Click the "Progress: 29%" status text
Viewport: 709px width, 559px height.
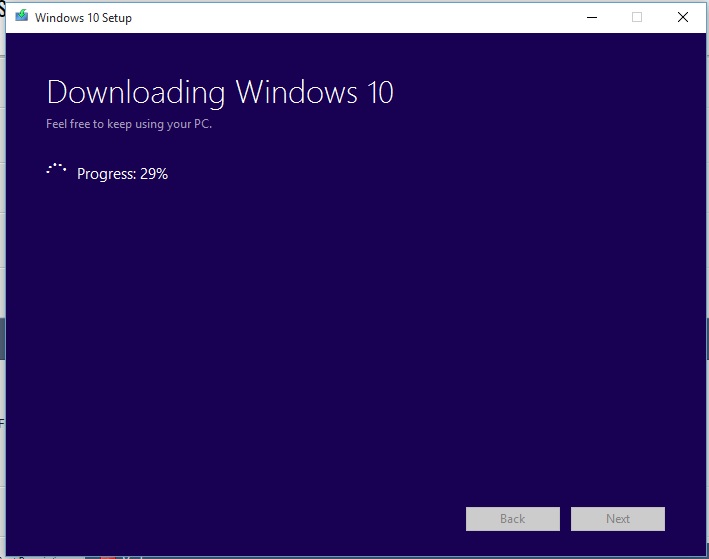(x=122, y=174)
